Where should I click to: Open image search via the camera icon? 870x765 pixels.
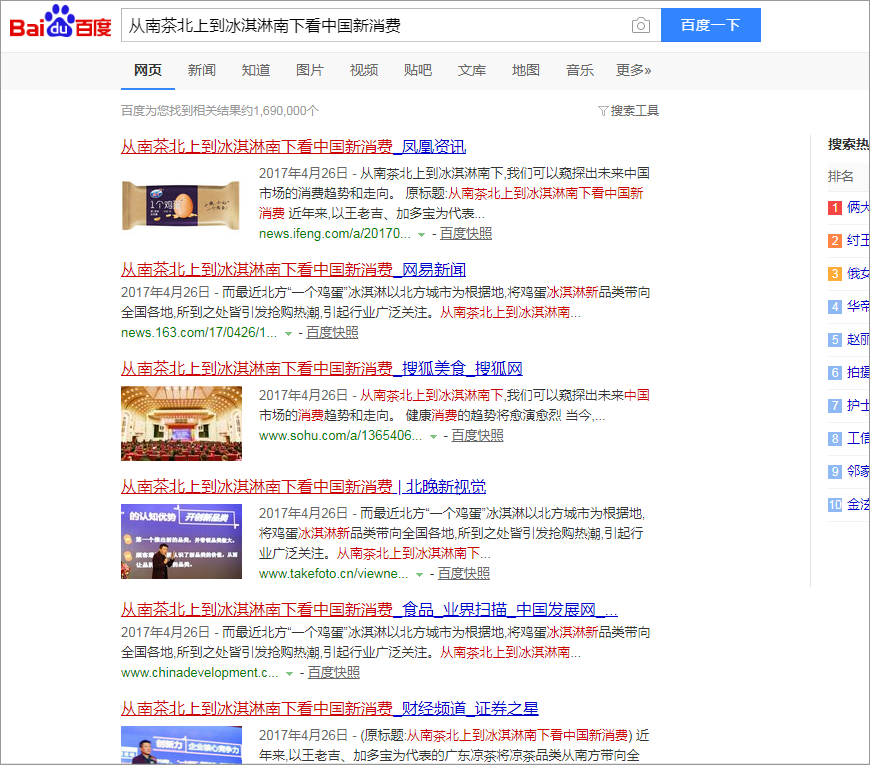640,25
